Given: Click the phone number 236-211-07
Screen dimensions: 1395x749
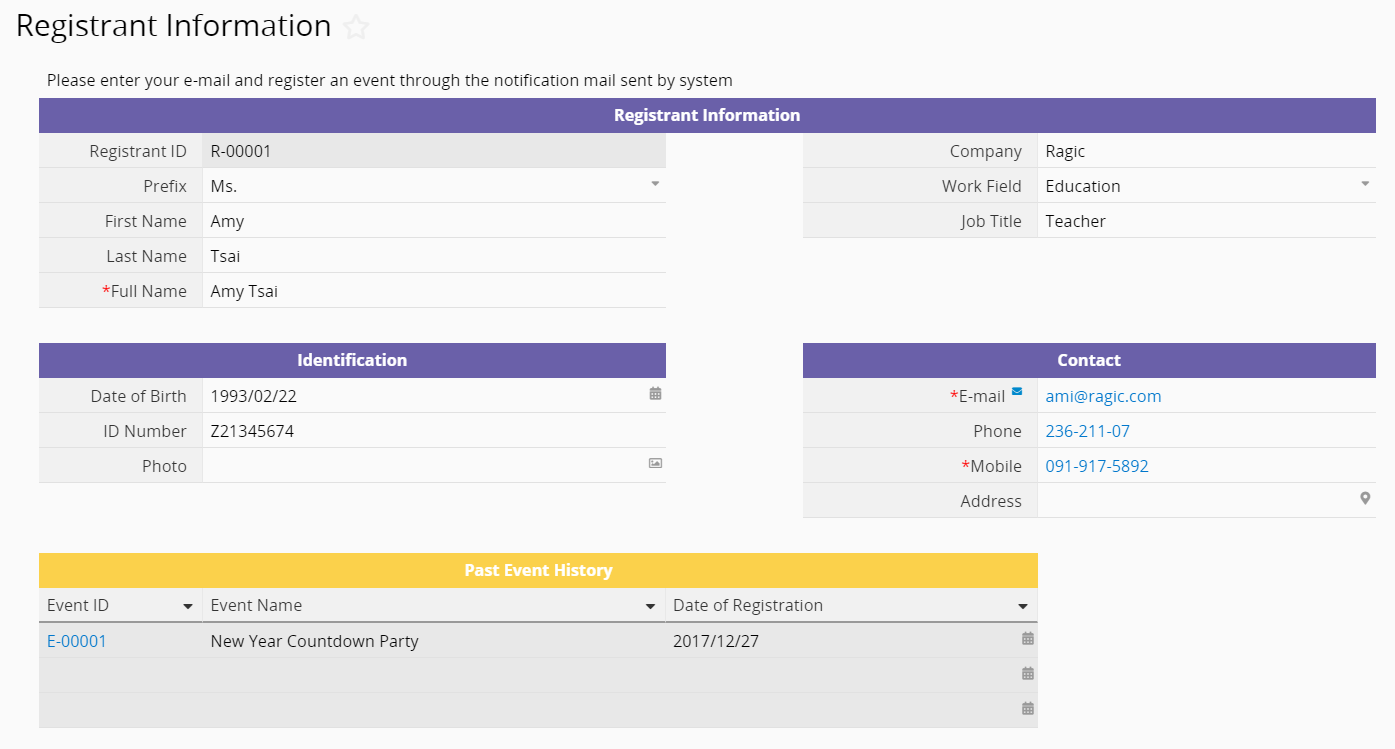Looking at the screenshot, I should pyautogui.click(x=1087, y=431).
